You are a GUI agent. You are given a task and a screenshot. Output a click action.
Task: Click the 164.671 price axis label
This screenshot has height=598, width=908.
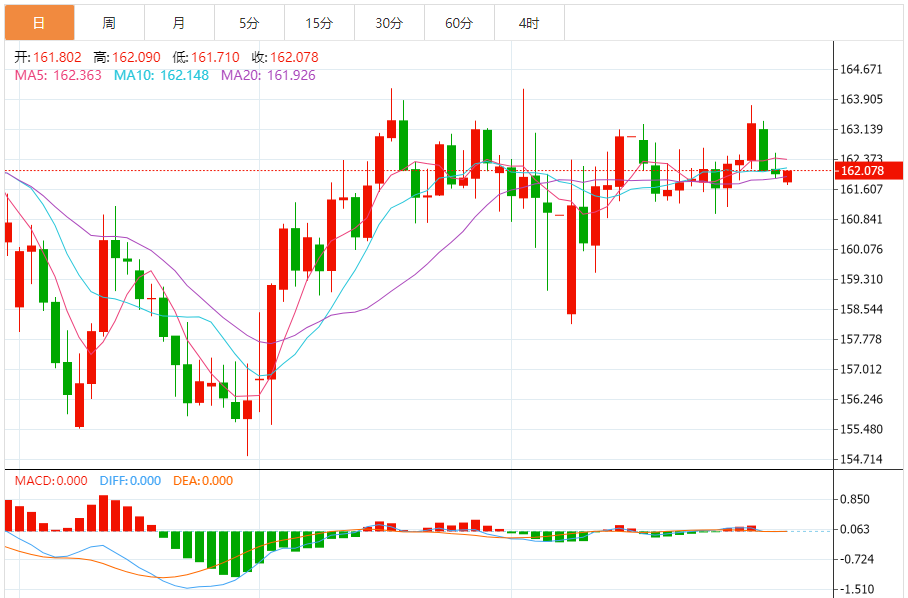(x=861, y=69)
